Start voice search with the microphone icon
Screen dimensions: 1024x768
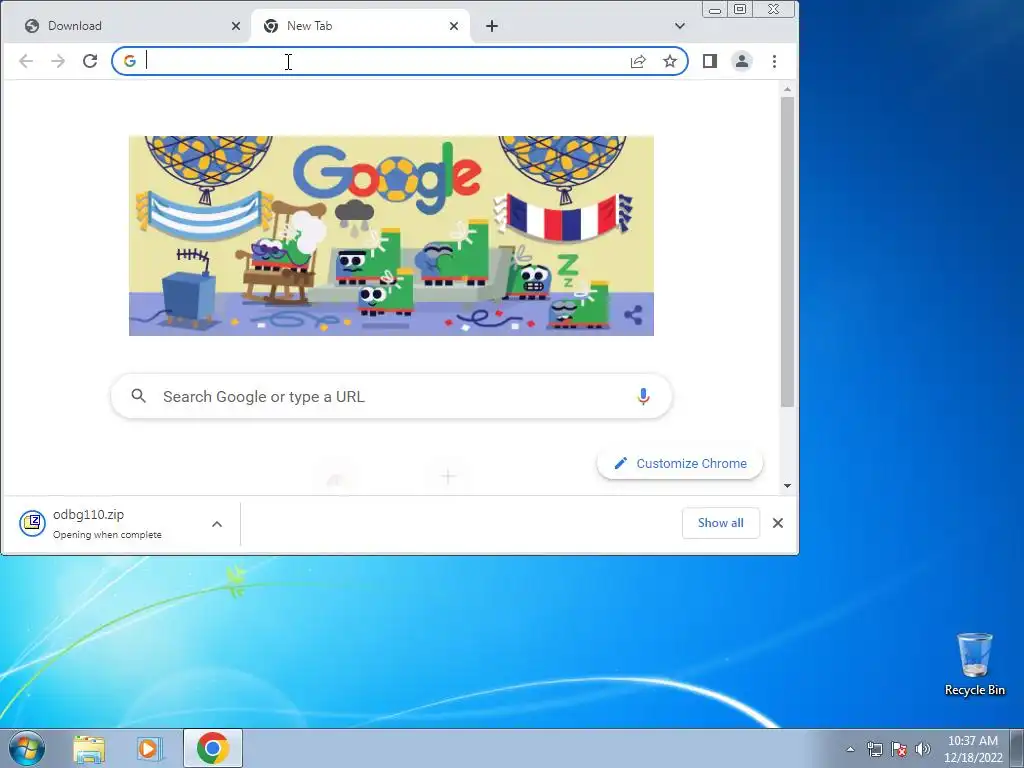click(643, 396)
